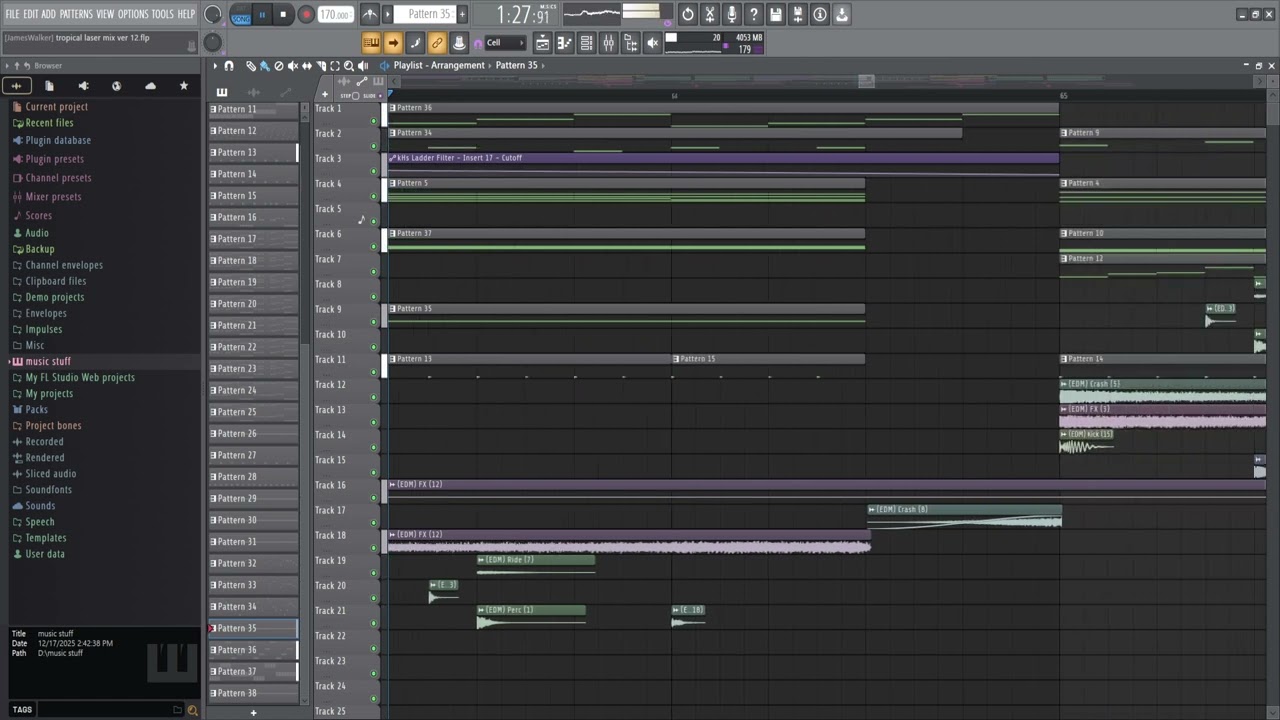Open the piano roll view
Viewport: 1280px width, 720px height.
coord(564,43)
